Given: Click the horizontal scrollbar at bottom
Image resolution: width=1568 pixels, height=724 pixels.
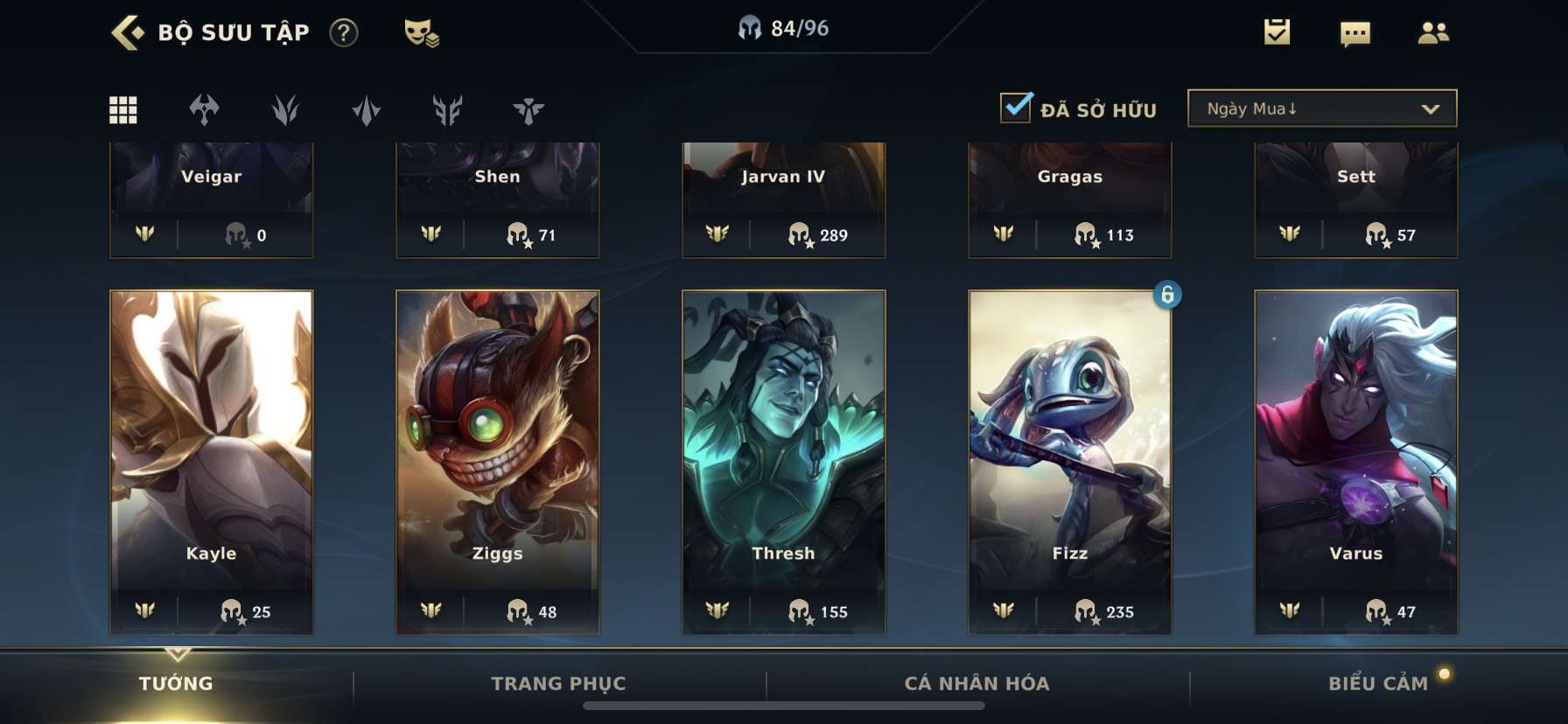Looking at the screenshot, I should [783, 706].
